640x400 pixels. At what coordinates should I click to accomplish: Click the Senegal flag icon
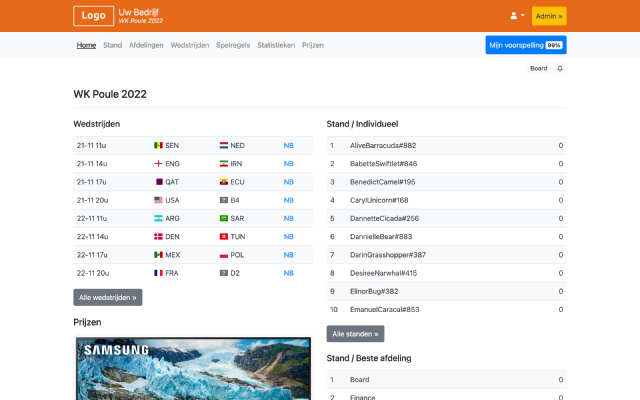click(159, 145)
